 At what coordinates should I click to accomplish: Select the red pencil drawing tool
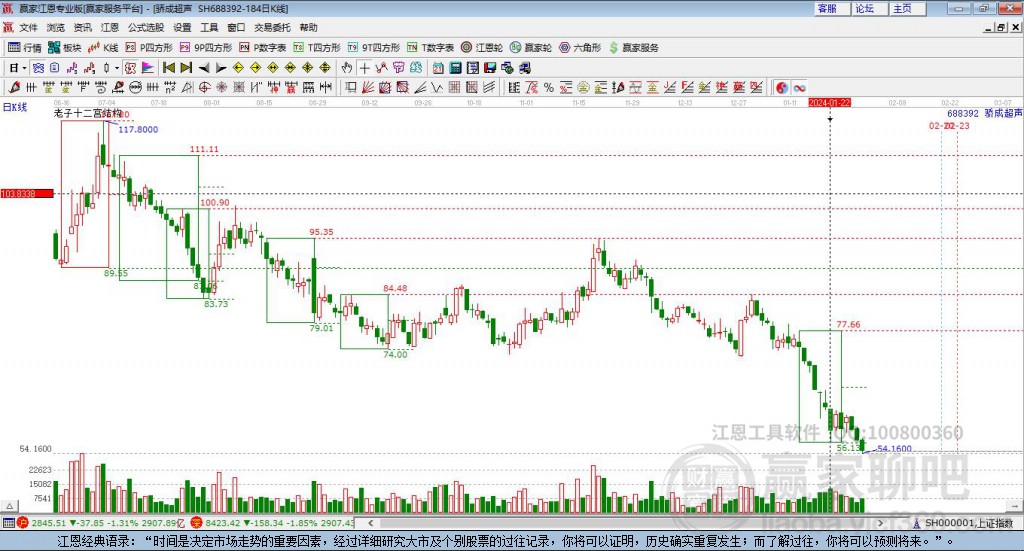(x=14, y=87)
